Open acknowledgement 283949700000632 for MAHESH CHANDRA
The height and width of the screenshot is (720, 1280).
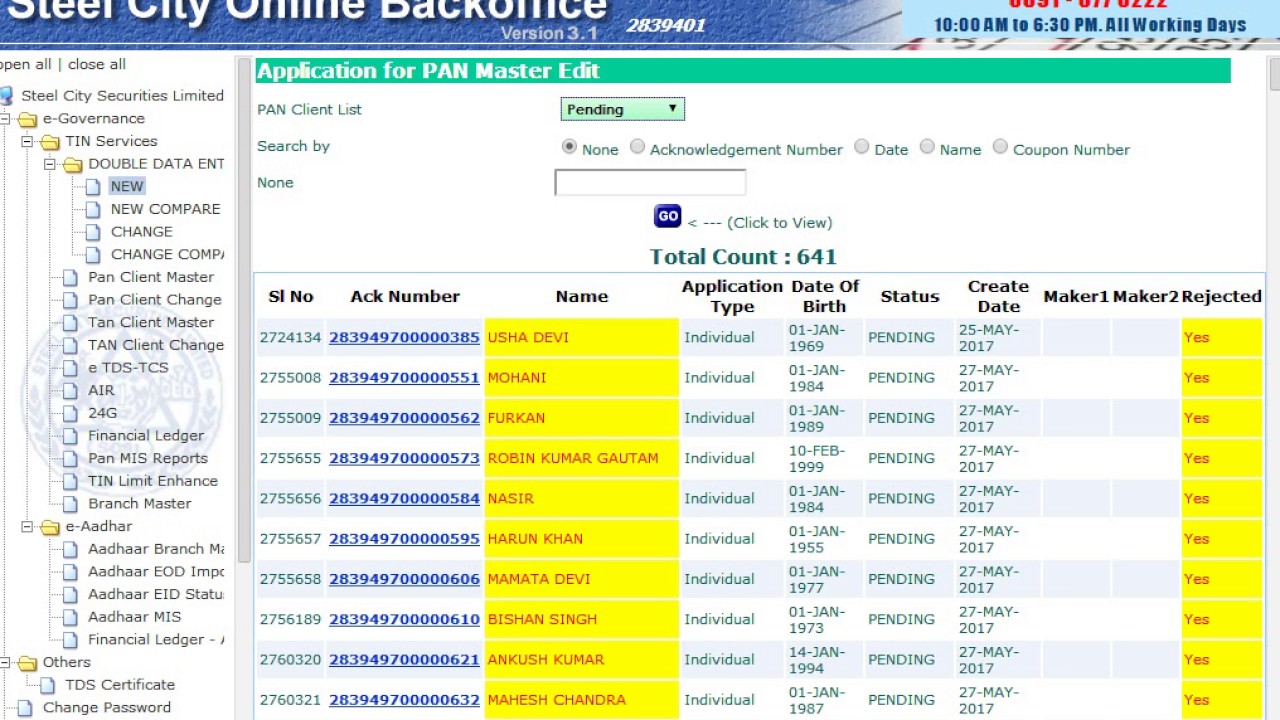coord(404,700)
